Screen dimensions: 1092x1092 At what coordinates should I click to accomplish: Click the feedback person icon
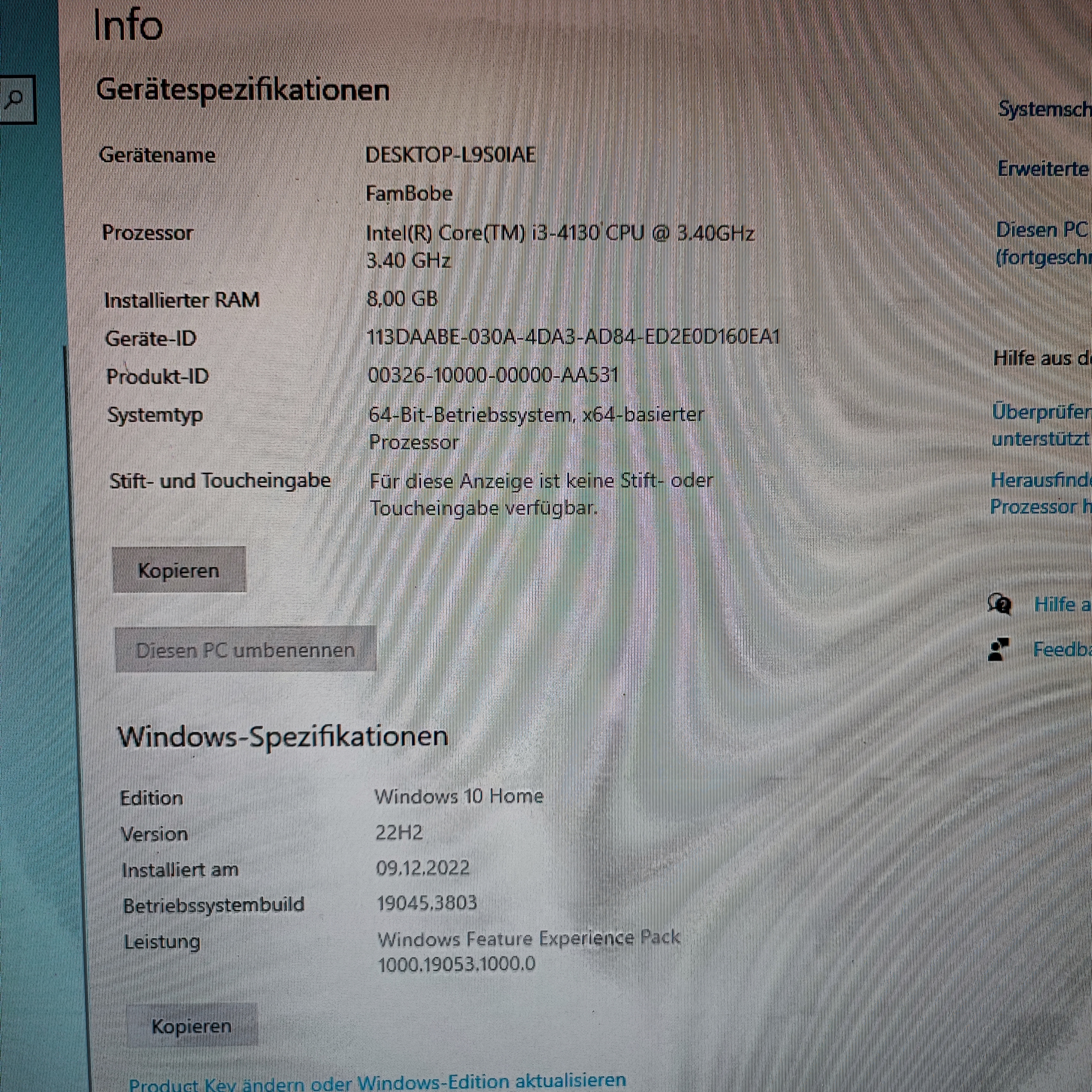click(x=999, y=649)
